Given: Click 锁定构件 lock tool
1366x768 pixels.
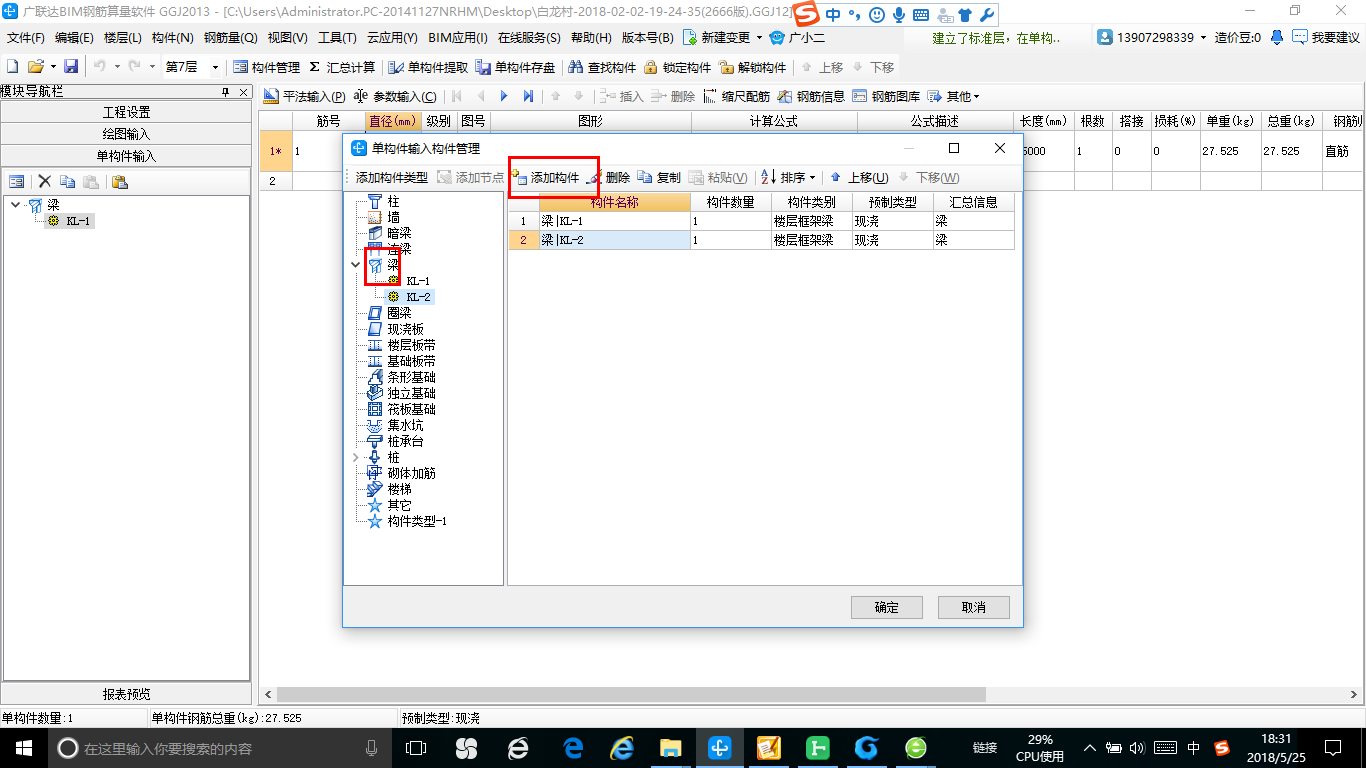Looking at the screenshot, I should click(677, 67).
